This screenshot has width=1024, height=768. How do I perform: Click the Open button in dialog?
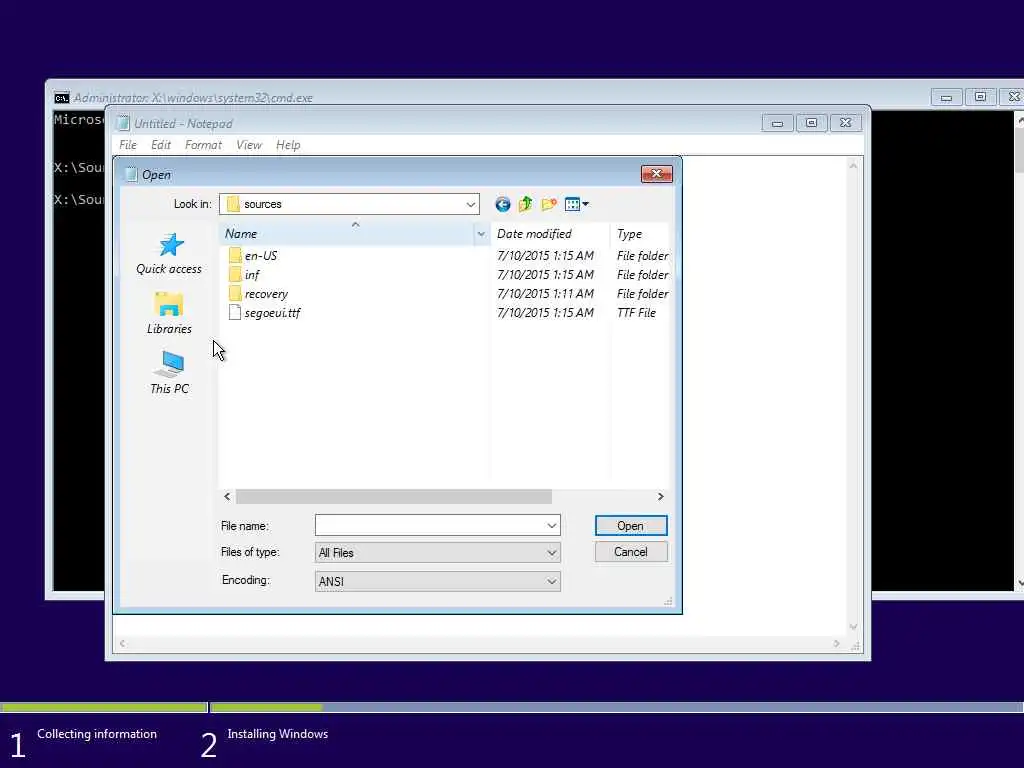coord(631,526)
